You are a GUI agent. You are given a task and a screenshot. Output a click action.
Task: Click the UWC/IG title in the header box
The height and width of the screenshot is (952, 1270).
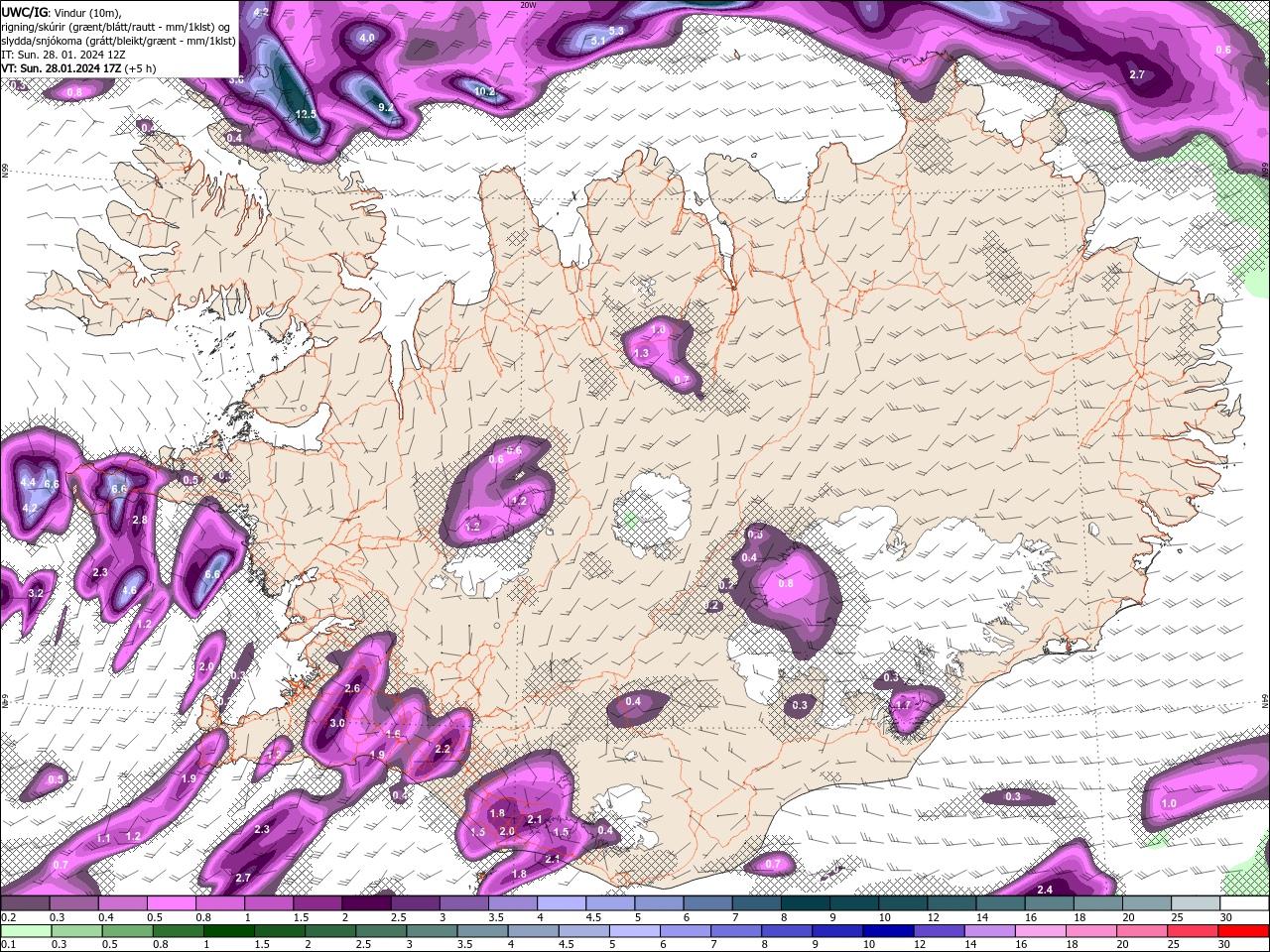point(24,11)
